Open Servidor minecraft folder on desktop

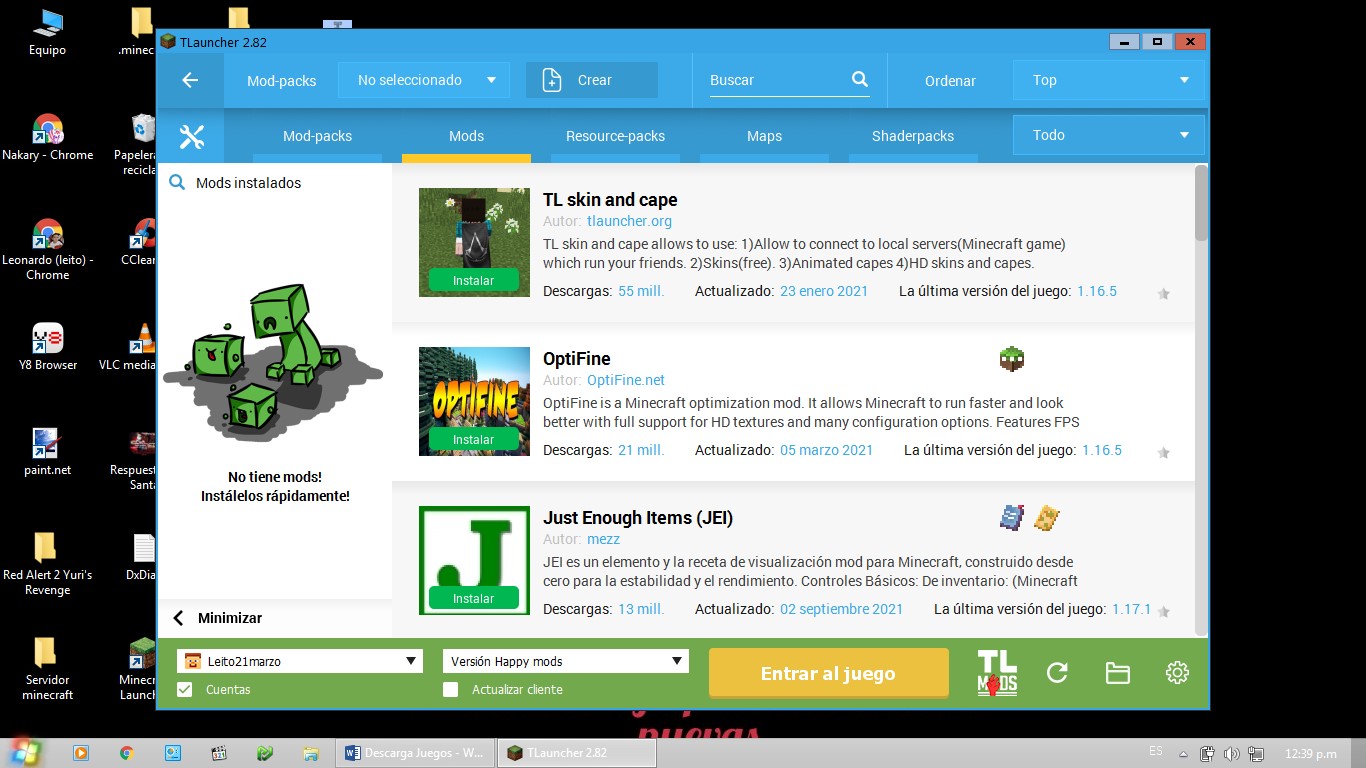[x=47, y=669]
